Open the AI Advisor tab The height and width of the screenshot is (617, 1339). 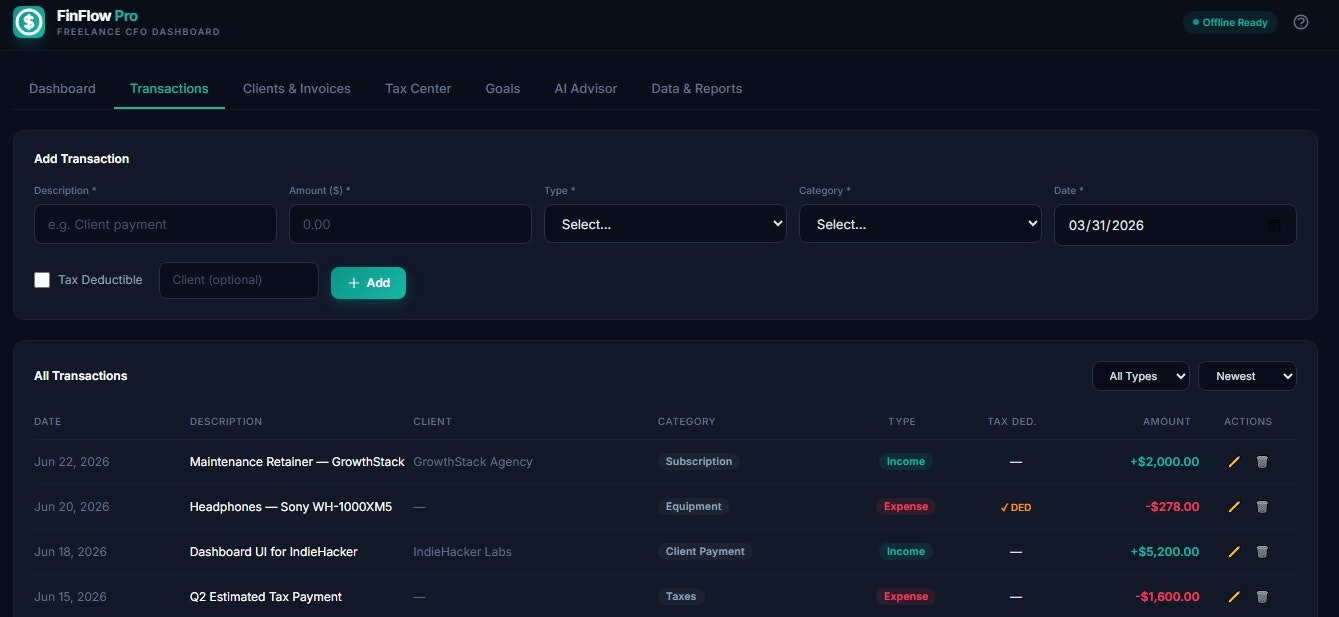pyautogui.click(x=585, y=88)
